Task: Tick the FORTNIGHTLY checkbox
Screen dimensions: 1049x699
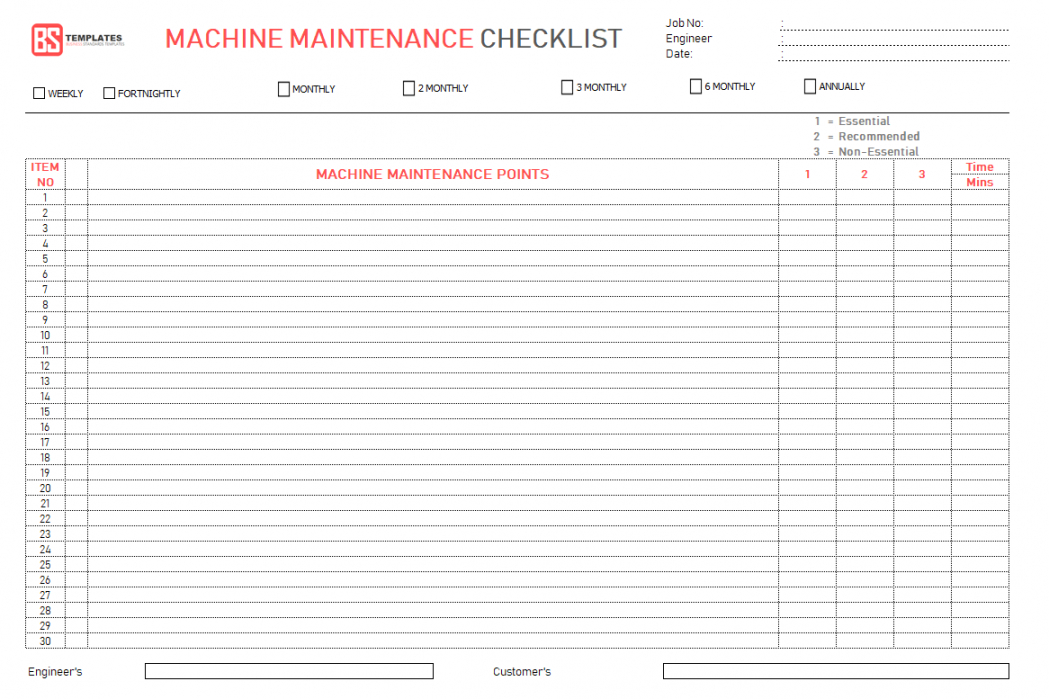Action: (x=109, y=94)
